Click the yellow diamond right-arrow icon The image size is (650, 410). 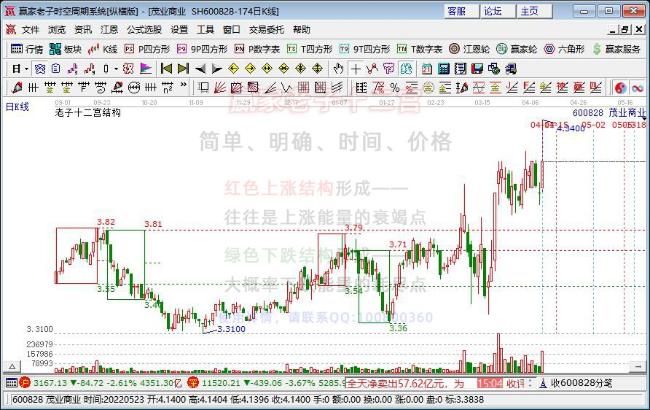click(250, 68)
